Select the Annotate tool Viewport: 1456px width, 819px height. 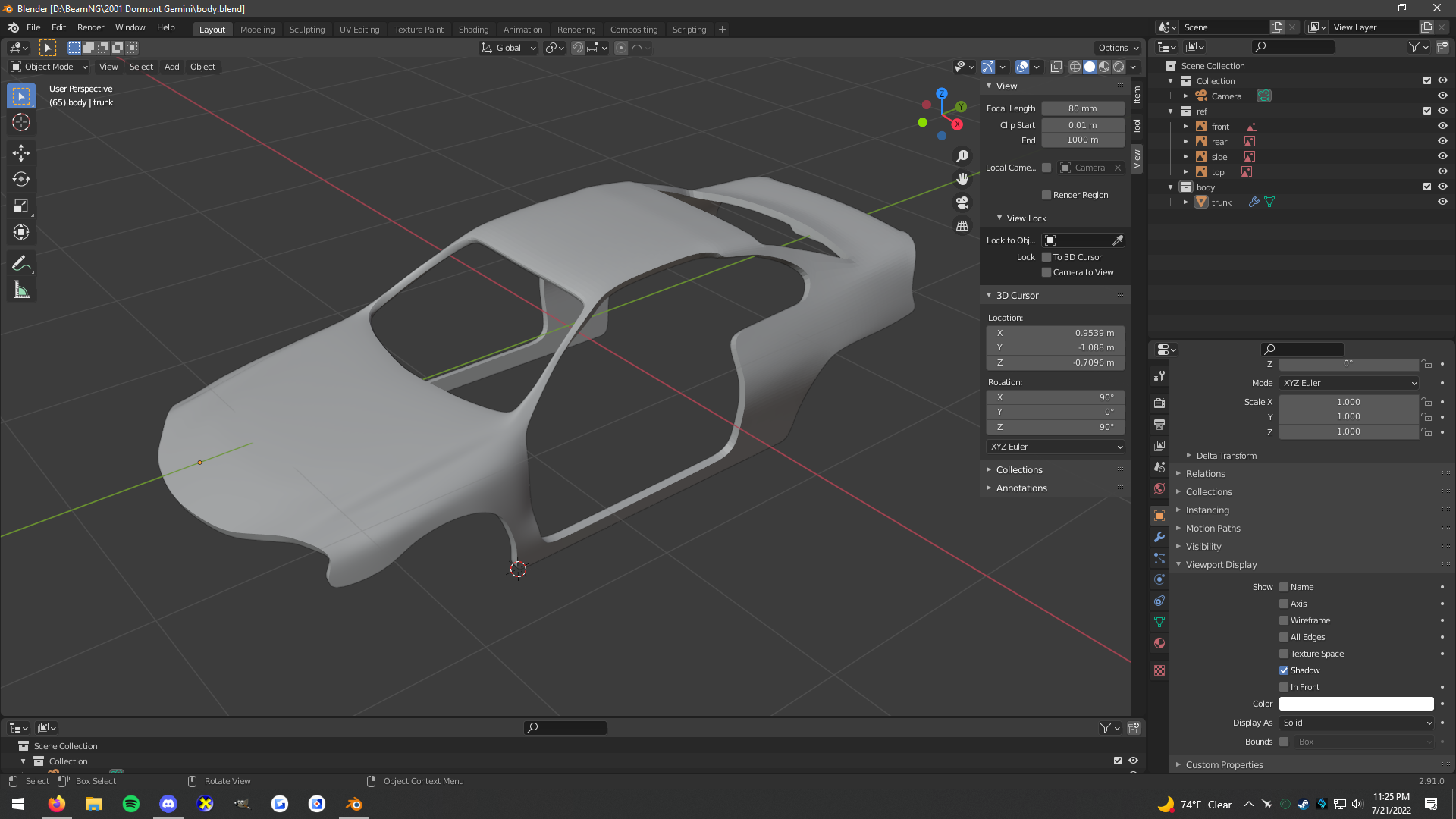click(21, 263)
